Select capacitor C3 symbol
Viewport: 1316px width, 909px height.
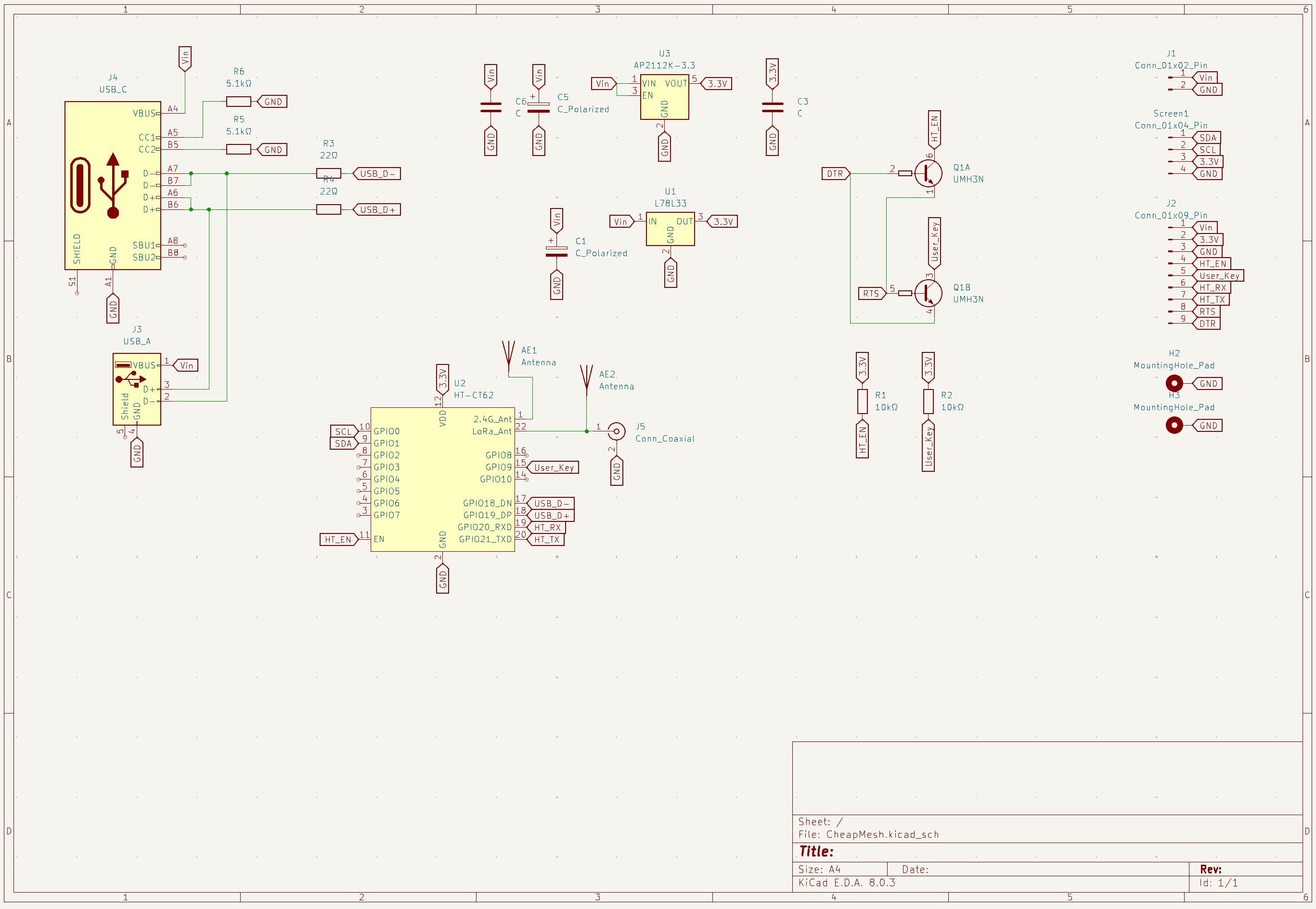(x=772, y=108)
